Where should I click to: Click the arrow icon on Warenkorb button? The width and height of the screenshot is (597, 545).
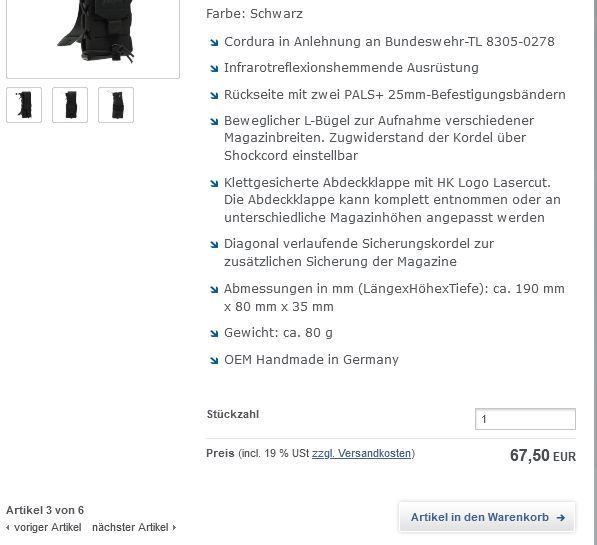(560, 518)
